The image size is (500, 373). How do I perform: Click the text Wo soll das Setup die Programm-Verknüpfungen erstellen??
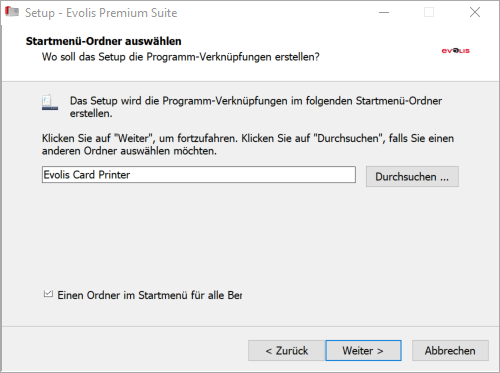tap(181, 57)
